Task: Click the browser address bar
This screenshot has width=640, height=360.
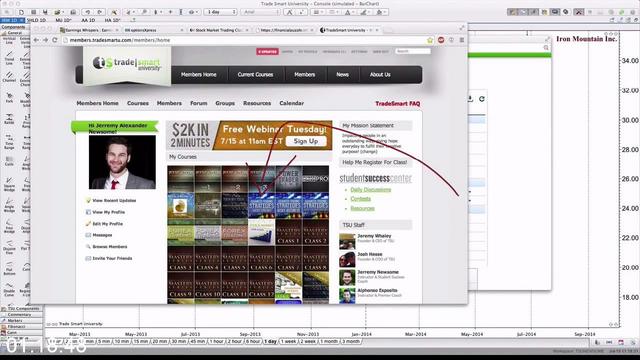Action: [x=246, y=40]
